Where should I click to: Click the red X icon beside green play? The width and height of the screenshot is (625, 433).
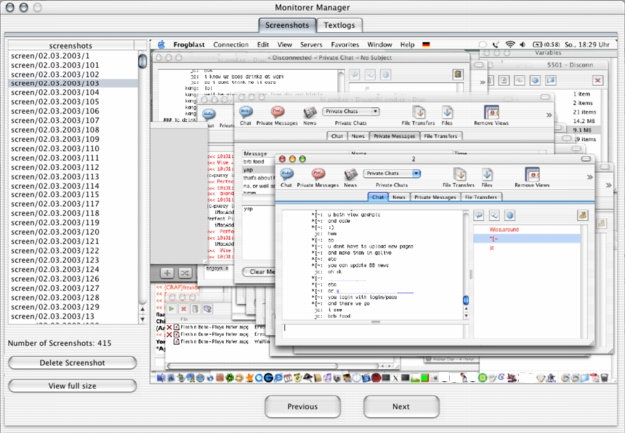(x=183, y=309)
